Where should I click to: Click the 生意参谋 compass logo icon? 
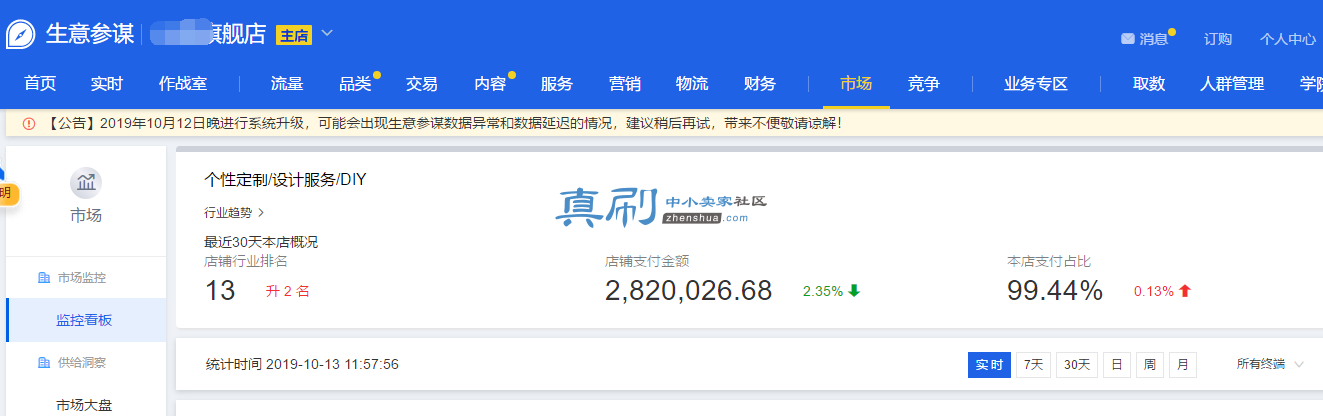(x=21, y=34)
